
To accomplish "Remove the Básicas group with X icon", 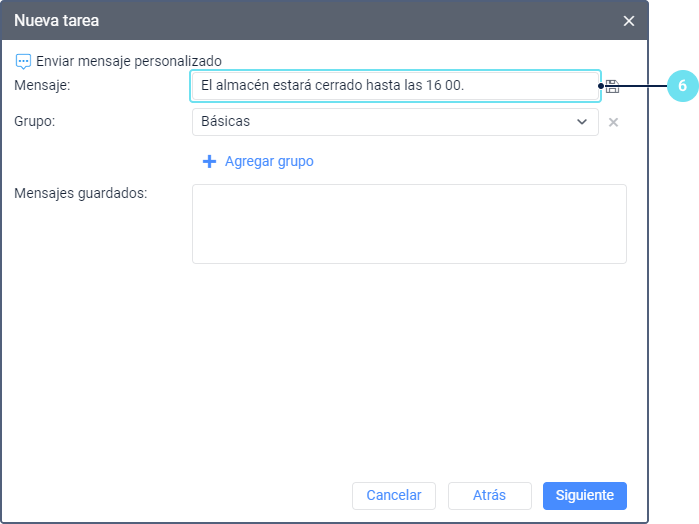I will click(x=614, y=122).
